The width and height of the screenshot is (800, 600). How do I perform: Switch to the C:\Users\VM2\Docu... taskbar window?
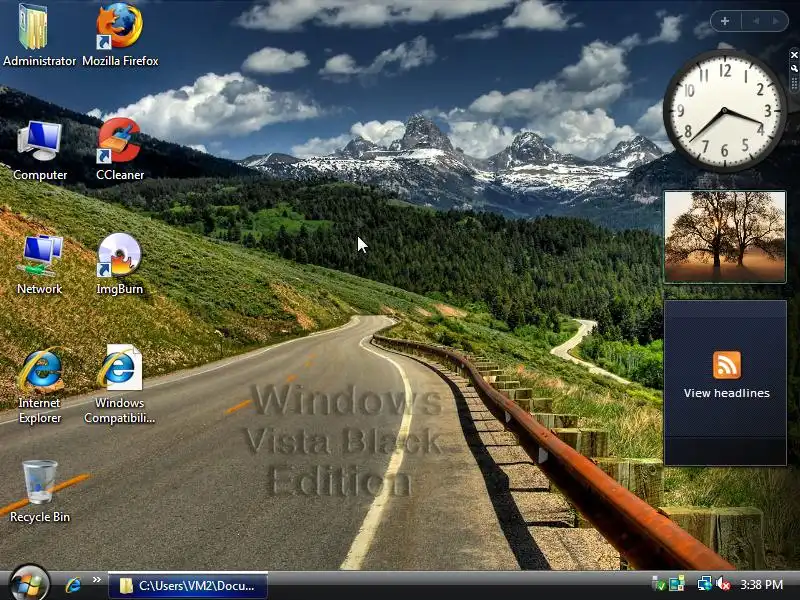coord(188,586)
